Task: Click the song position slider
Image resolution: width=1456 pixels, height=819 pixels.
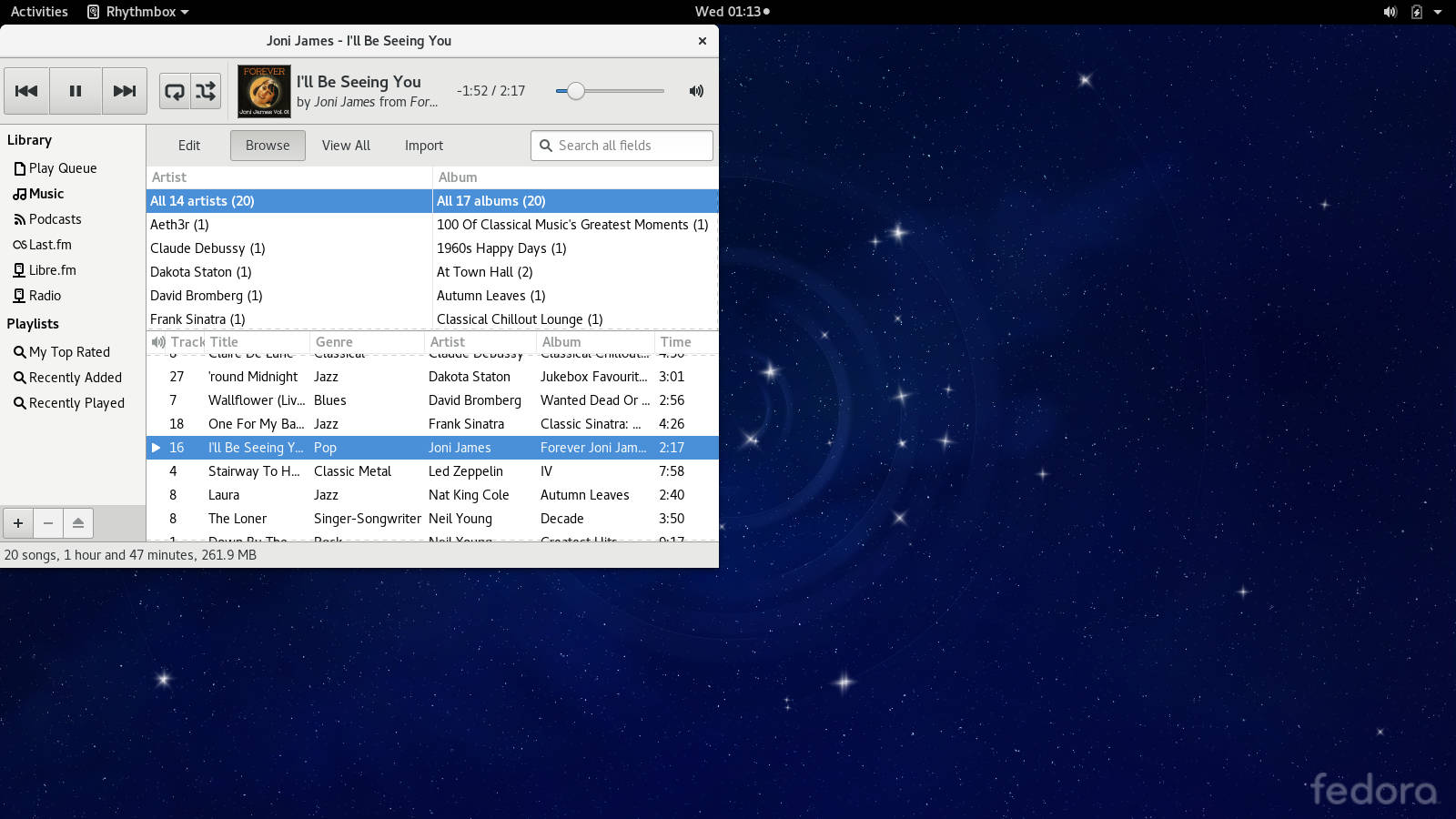Action: 610,91
